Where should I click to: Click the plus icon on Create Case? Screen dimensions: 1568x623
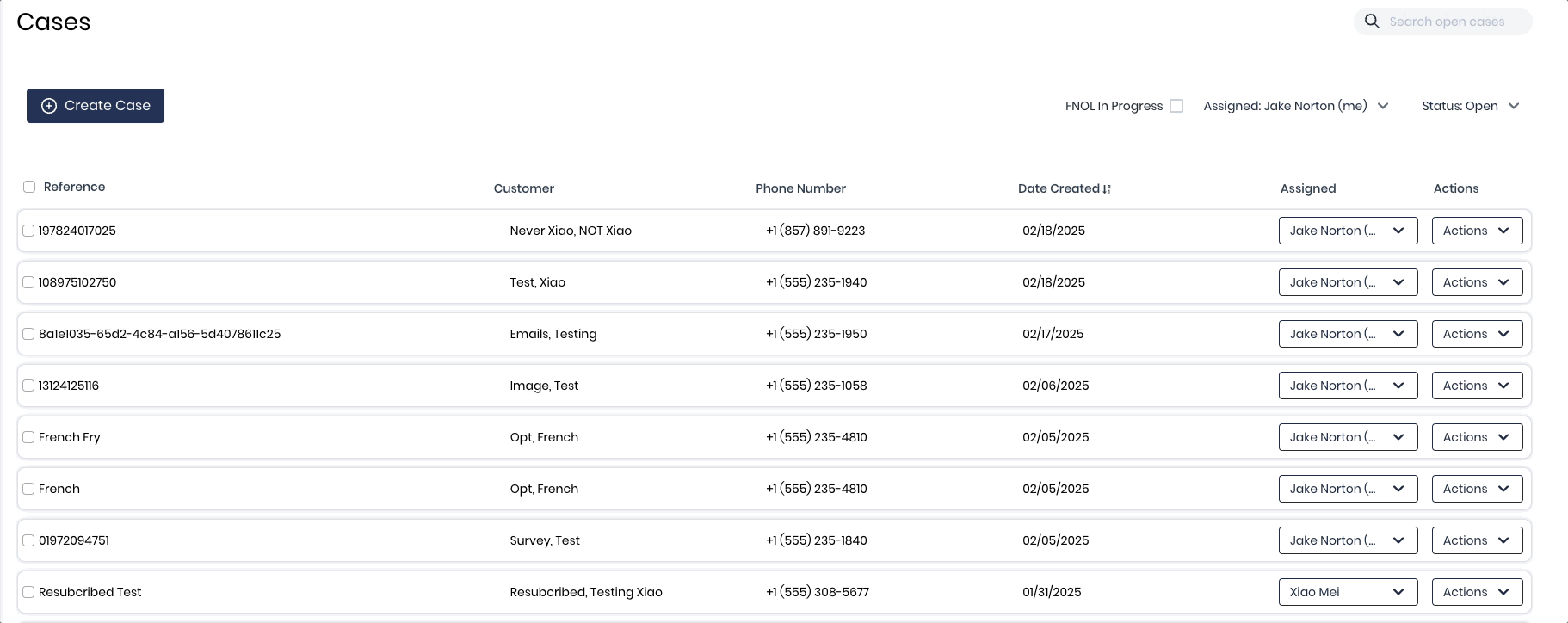click(49, 106)
